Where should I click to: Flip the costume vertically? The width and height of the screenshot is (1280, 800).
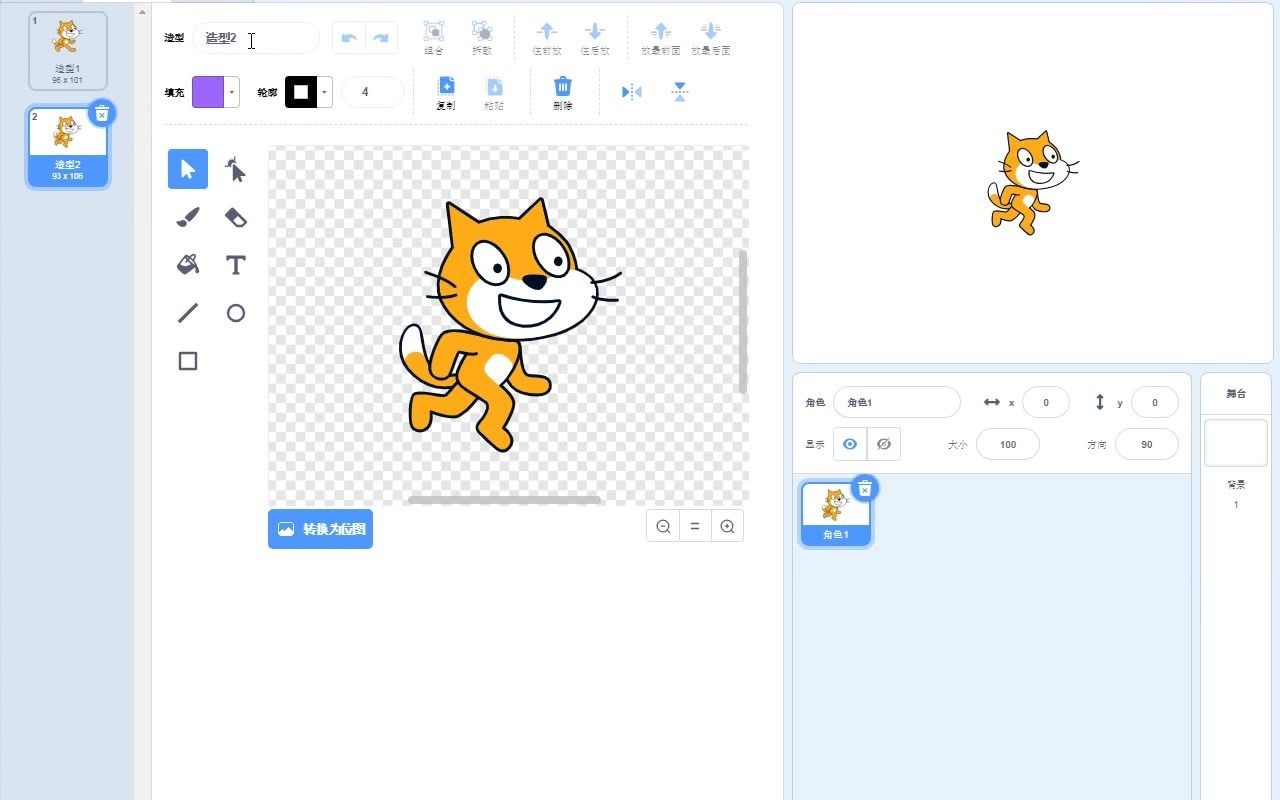[680, 92]
